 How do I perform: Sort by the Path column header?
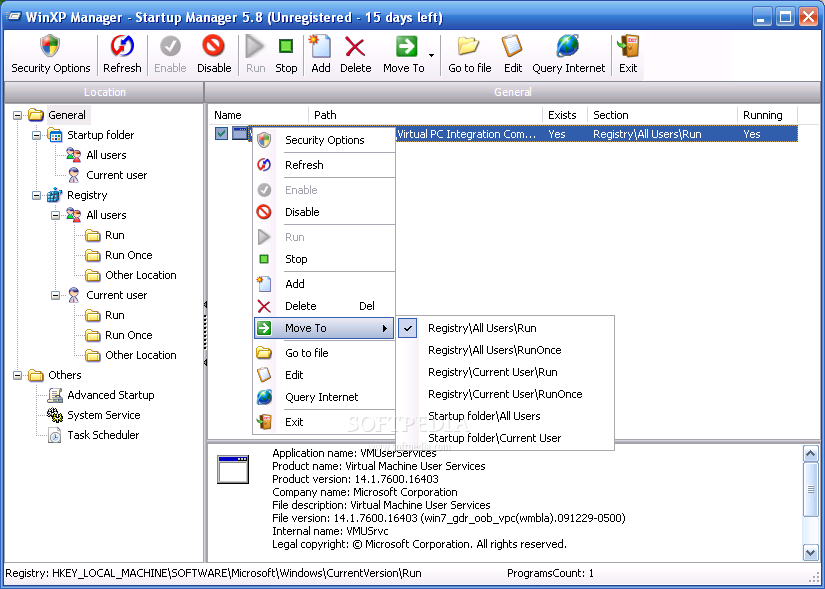[x=425, y=115]
